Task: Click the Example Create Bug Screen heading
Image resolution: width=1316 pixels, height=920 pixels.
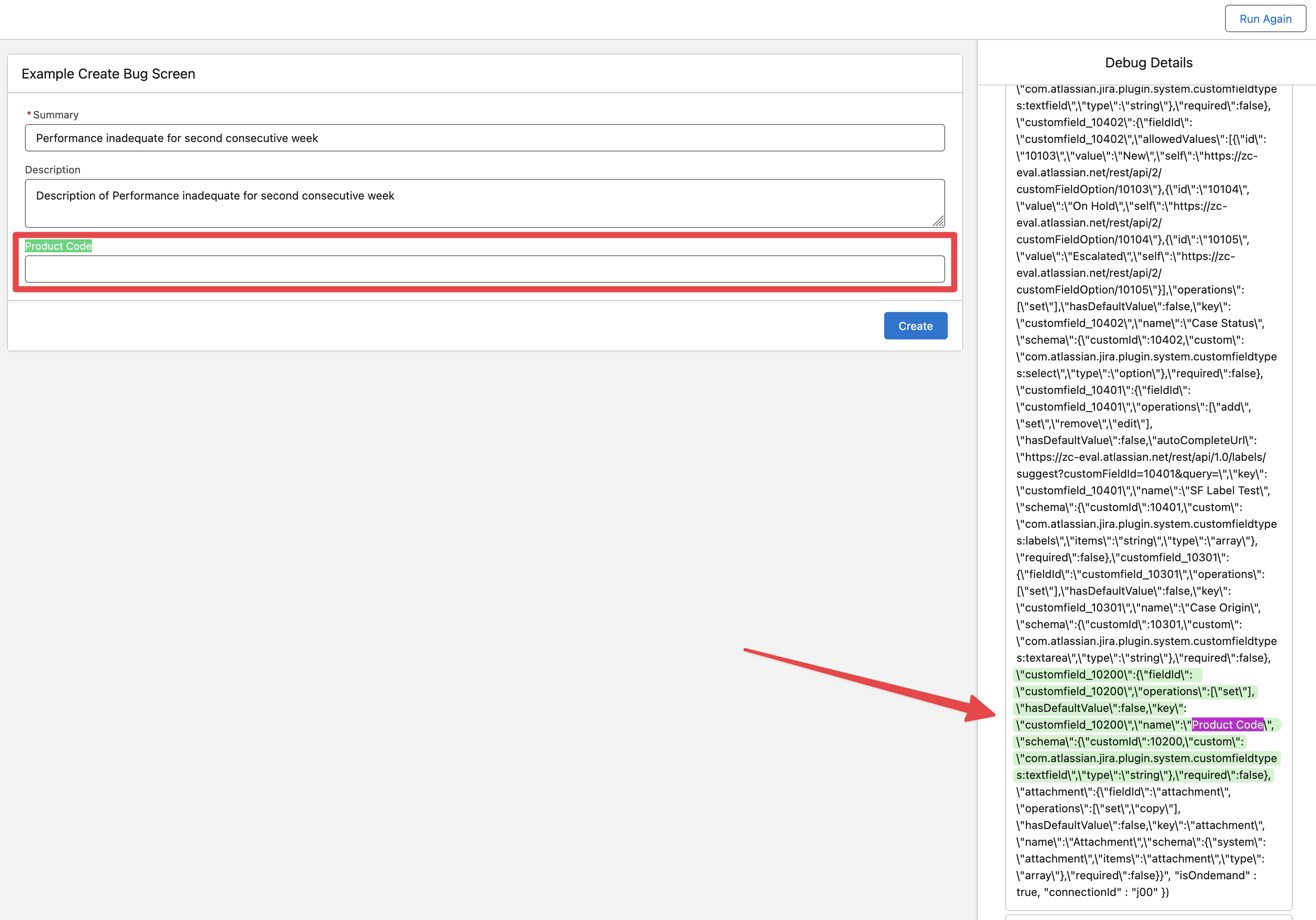Action: 108,74
